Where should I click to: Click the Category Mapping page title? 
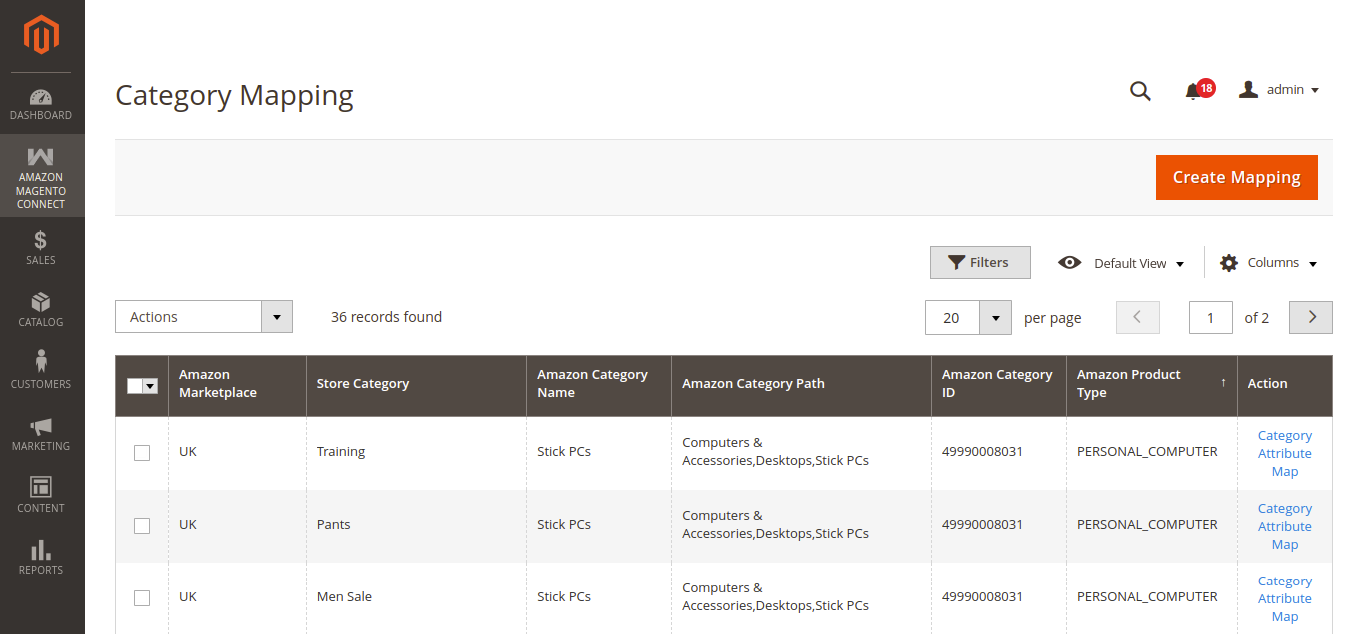click(x=235, y=95)
